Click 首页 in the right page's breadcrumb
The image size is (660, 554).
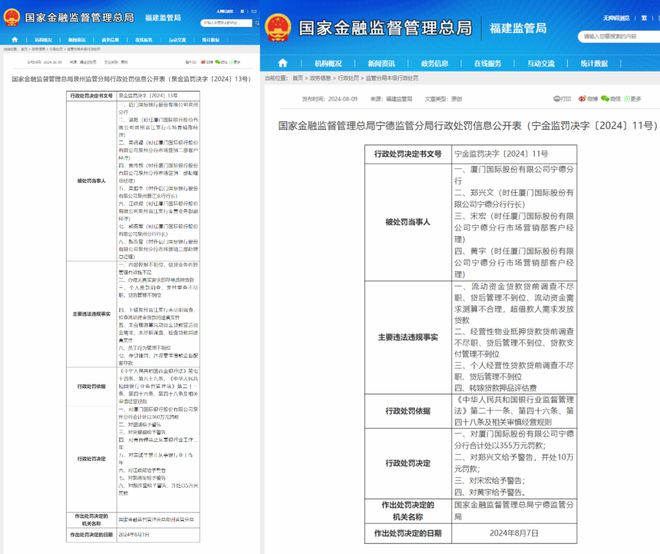(x=298, y=78)
